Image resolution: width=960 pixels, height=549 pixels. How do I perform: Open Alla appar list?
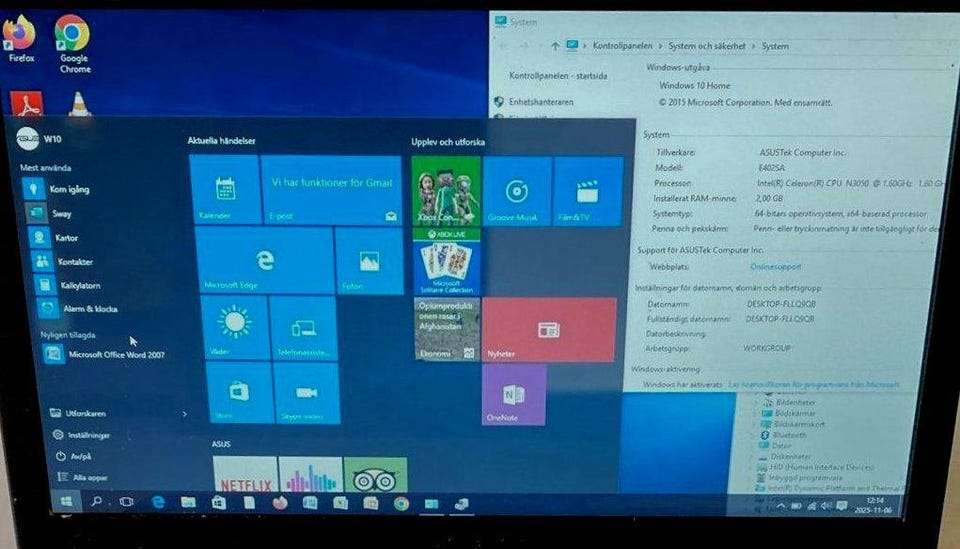pyautogui.click(x=88, y=477)
